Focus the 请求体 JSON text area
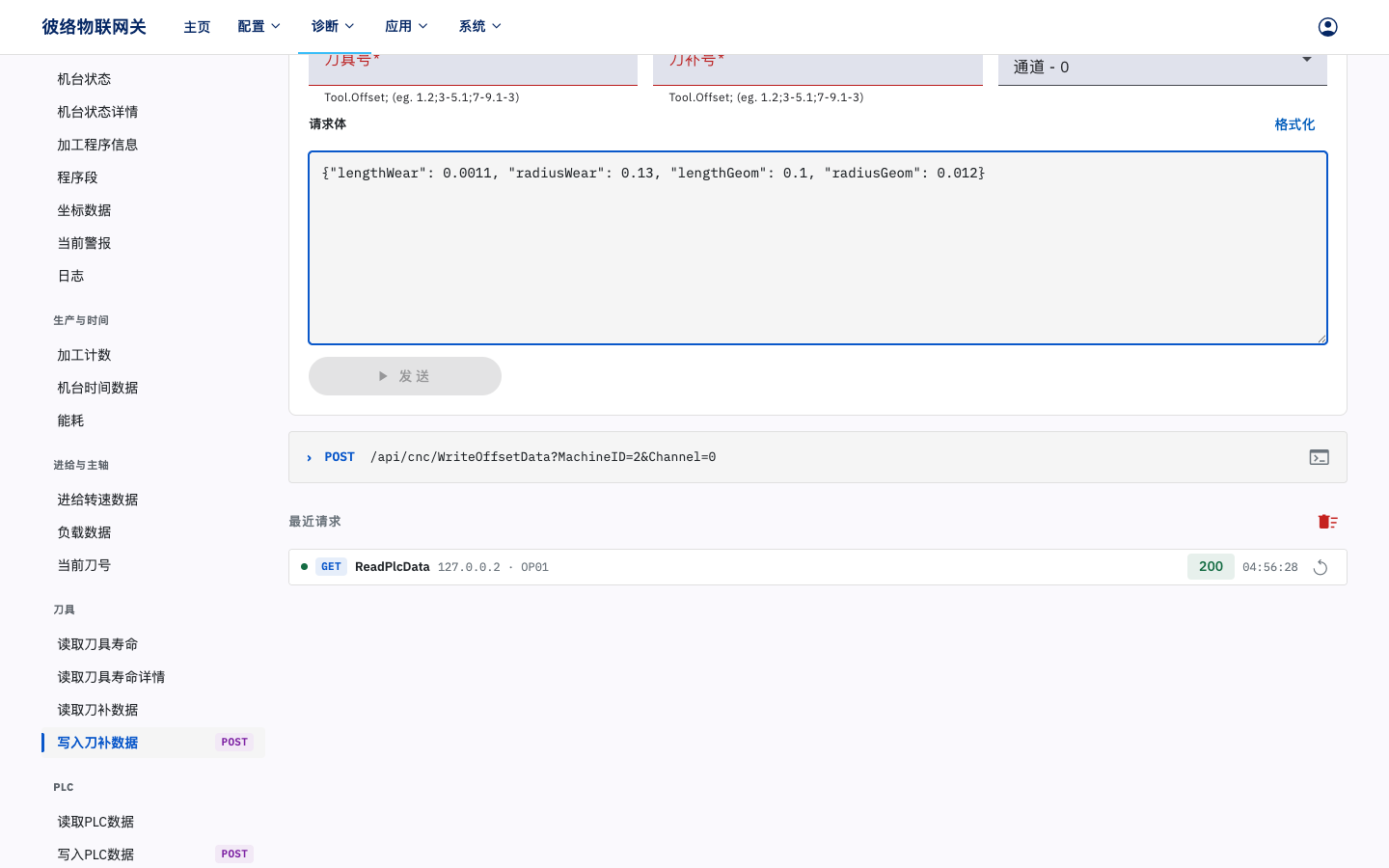This screenshot has height=868, width=1389. (x=818, y=248)
